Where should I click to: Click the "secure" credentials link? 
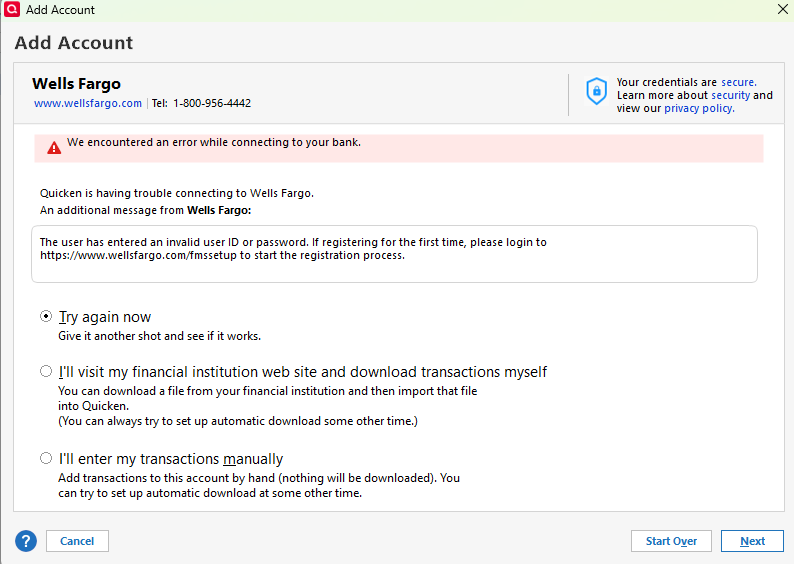pos(738,82)
